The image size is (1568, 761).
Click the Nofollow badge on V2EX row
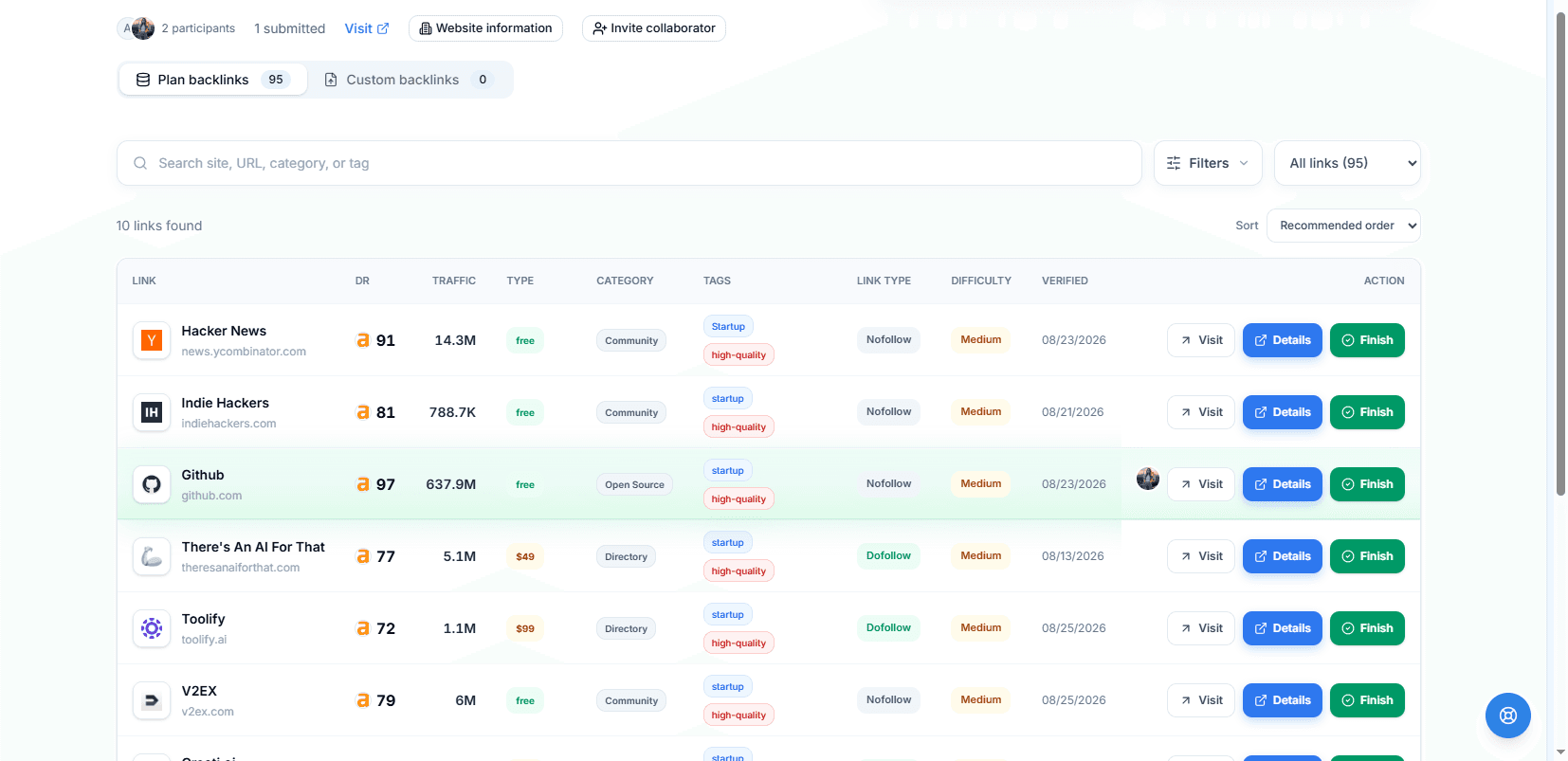(888, 699)
